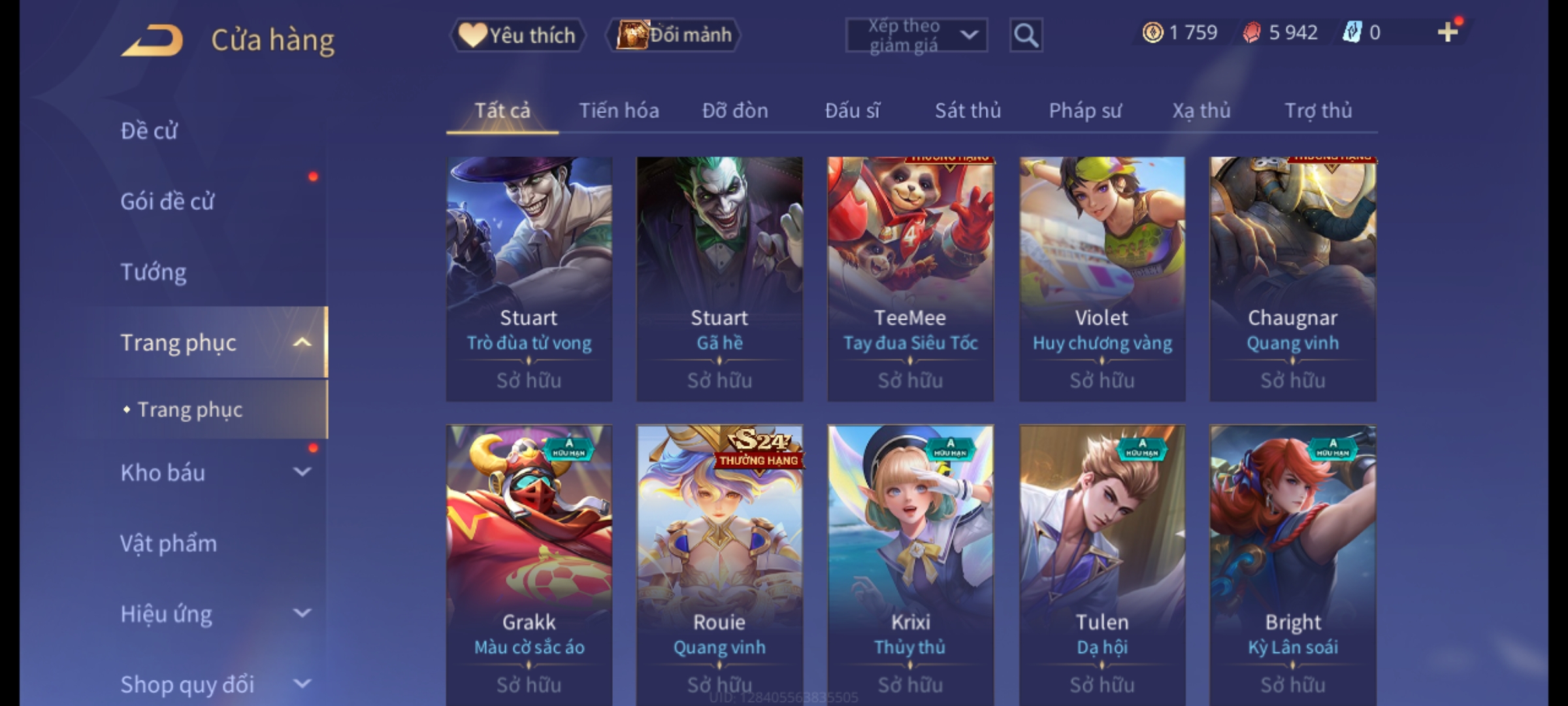Select the Violet Huy chương vàng skin card
1568x706 pixels.
[x=1102, y=278]
